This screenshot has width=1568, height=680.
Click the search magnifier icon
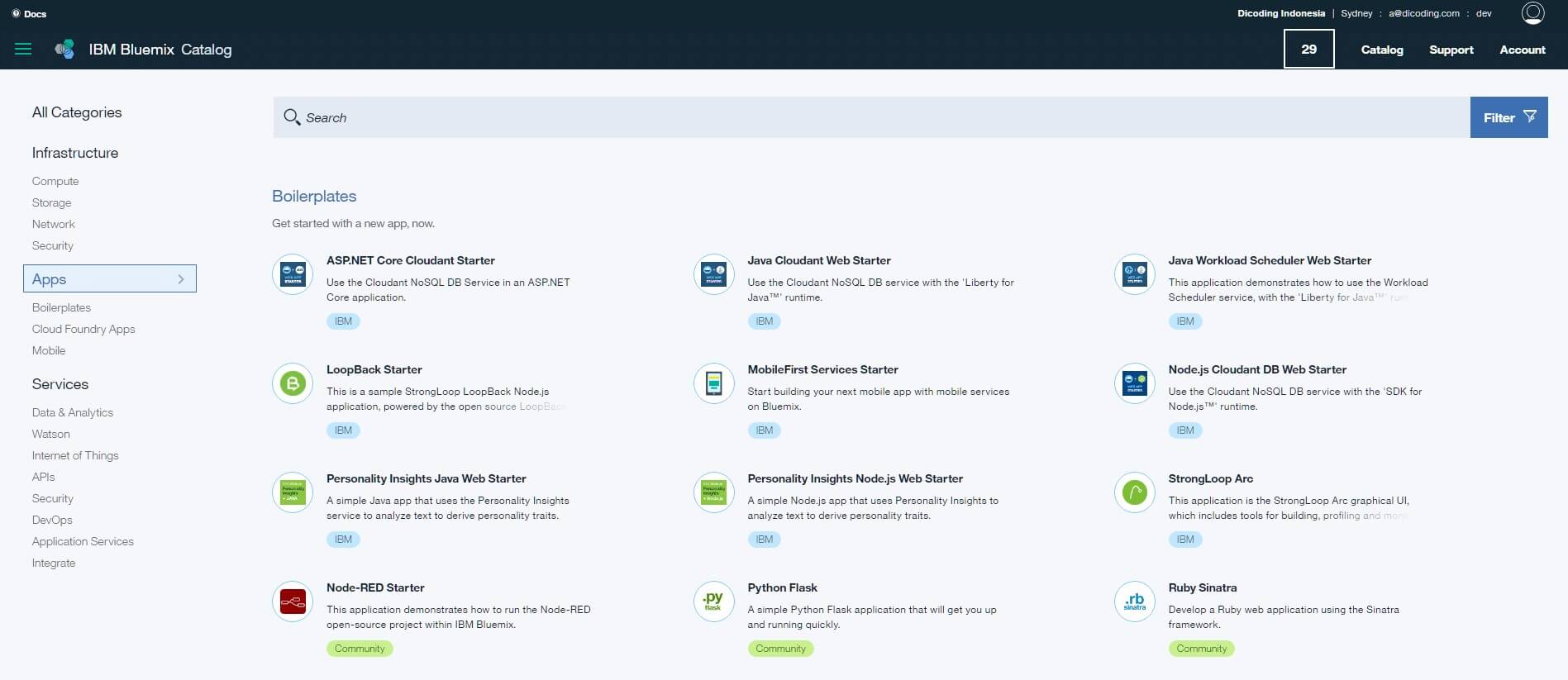coord(292,117)
